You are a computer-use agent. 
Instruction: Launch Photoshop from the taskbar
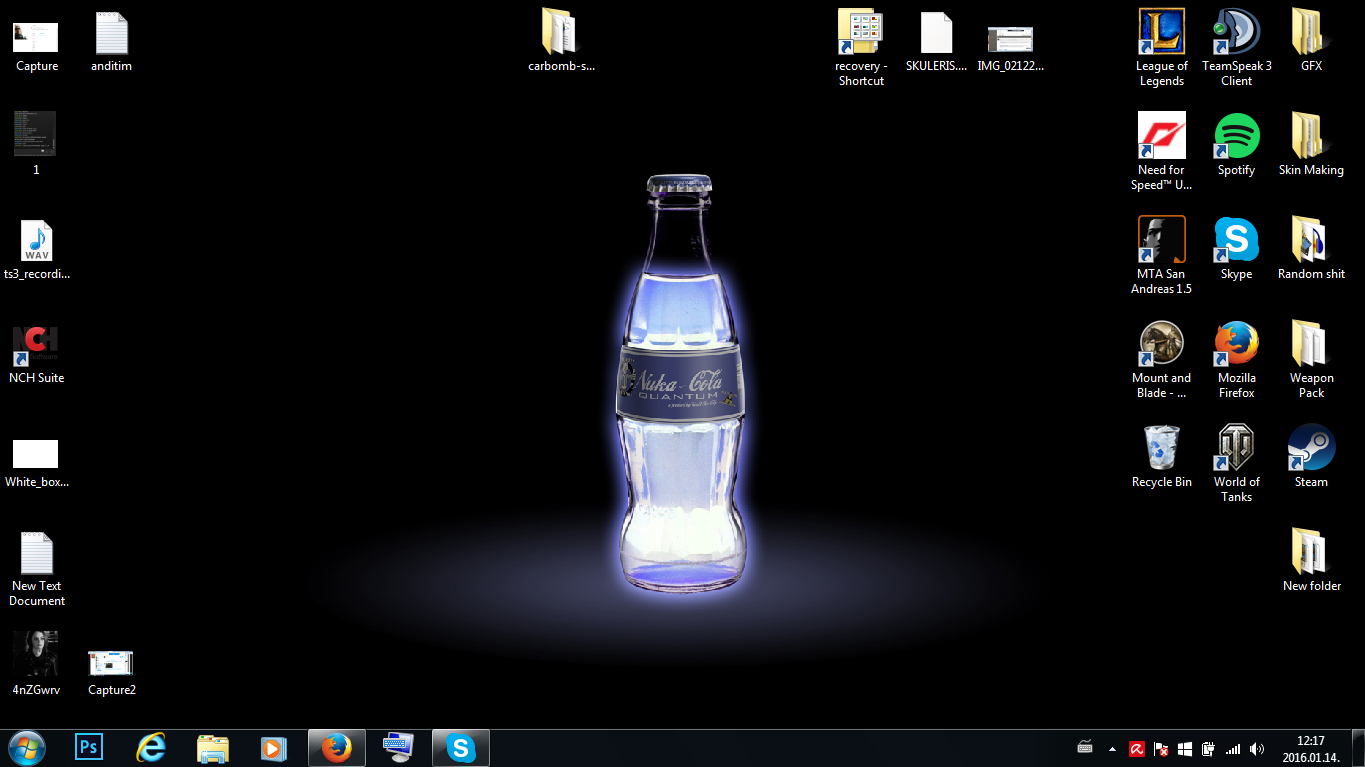[x=89, y=748]
